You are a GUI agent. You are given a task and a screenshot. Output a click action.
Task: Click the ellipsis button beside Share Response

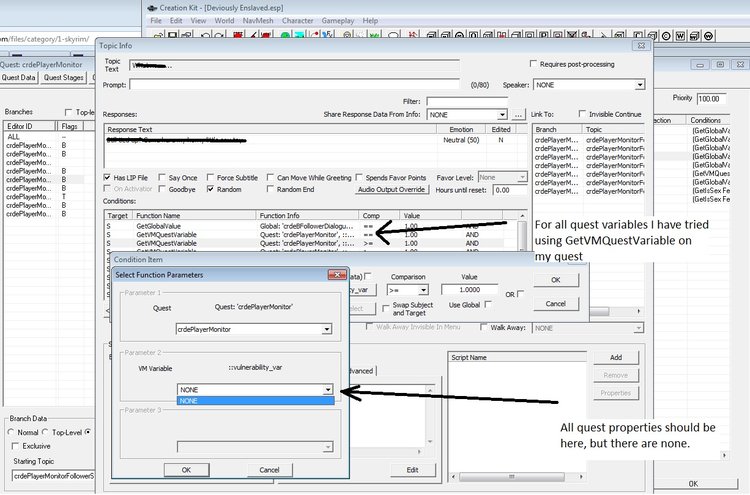click(x=518, y=115)
